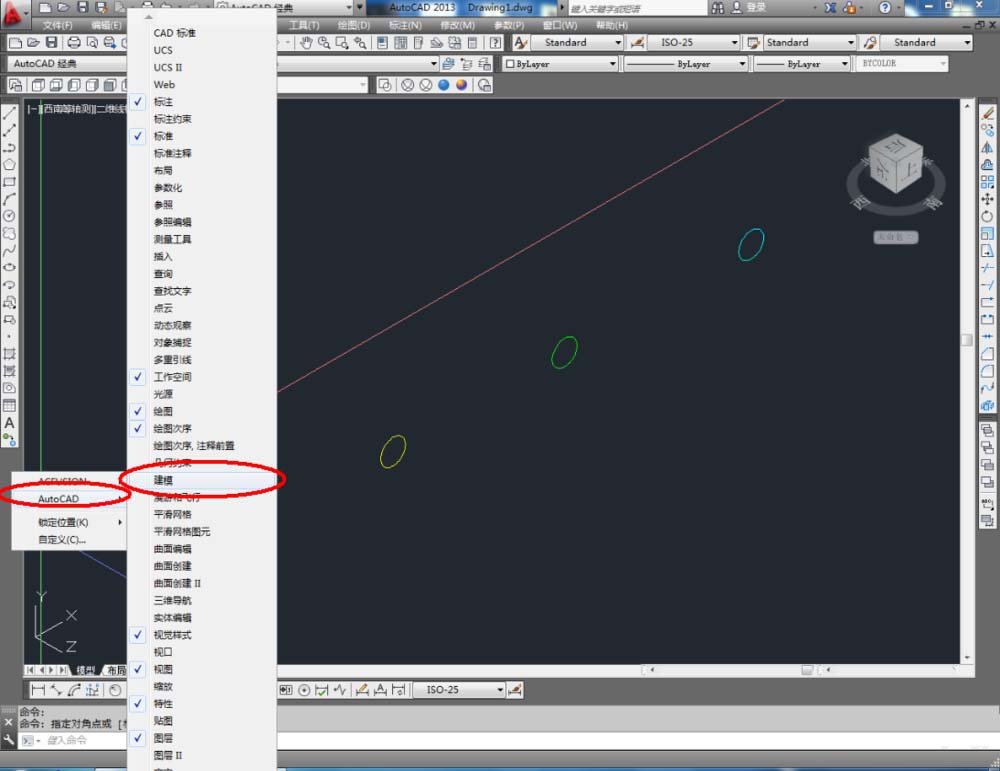Click the Dimension Style icon before ISO-25
The width and height of the screenshot is (1000, 771).
coord(637,43)
